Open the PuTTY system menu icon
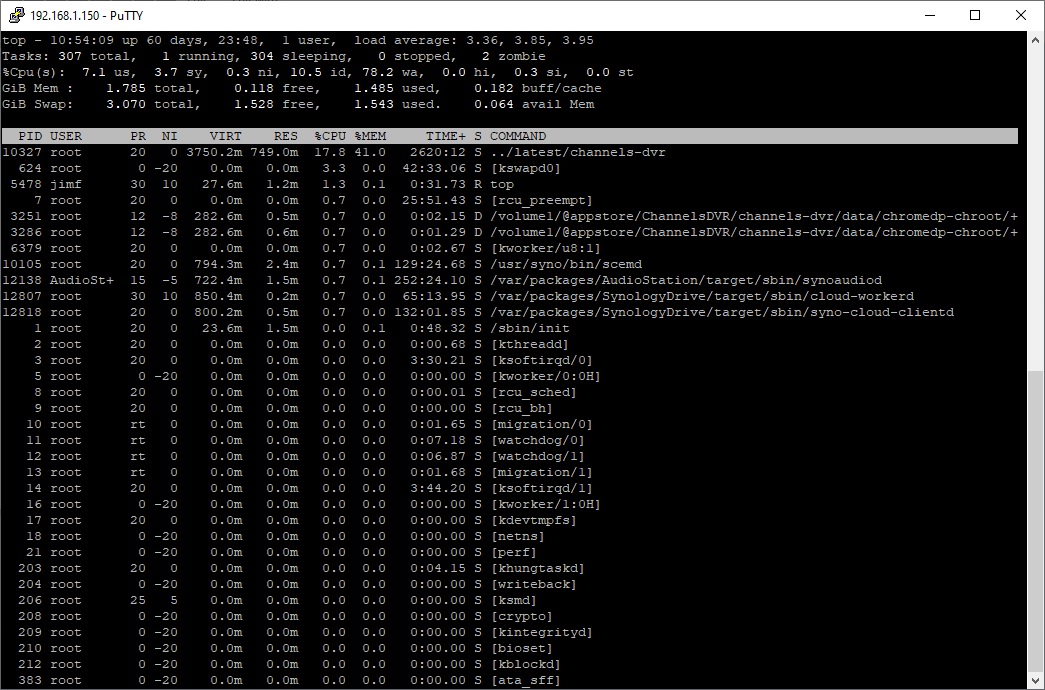Image resolution: width=1045 pixels, height=690 pixels. [16, 15]
